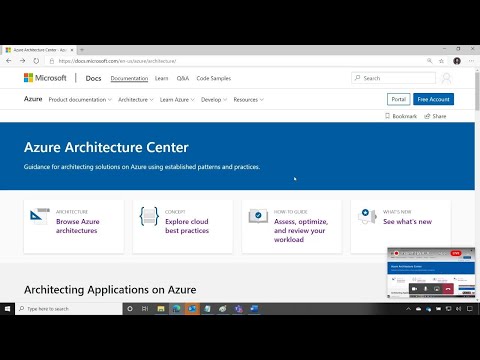Image resolution: width=480 pixels, height=360 pixels.
Task: Open File Explorer from the taskbar
Action: point(161,309)
